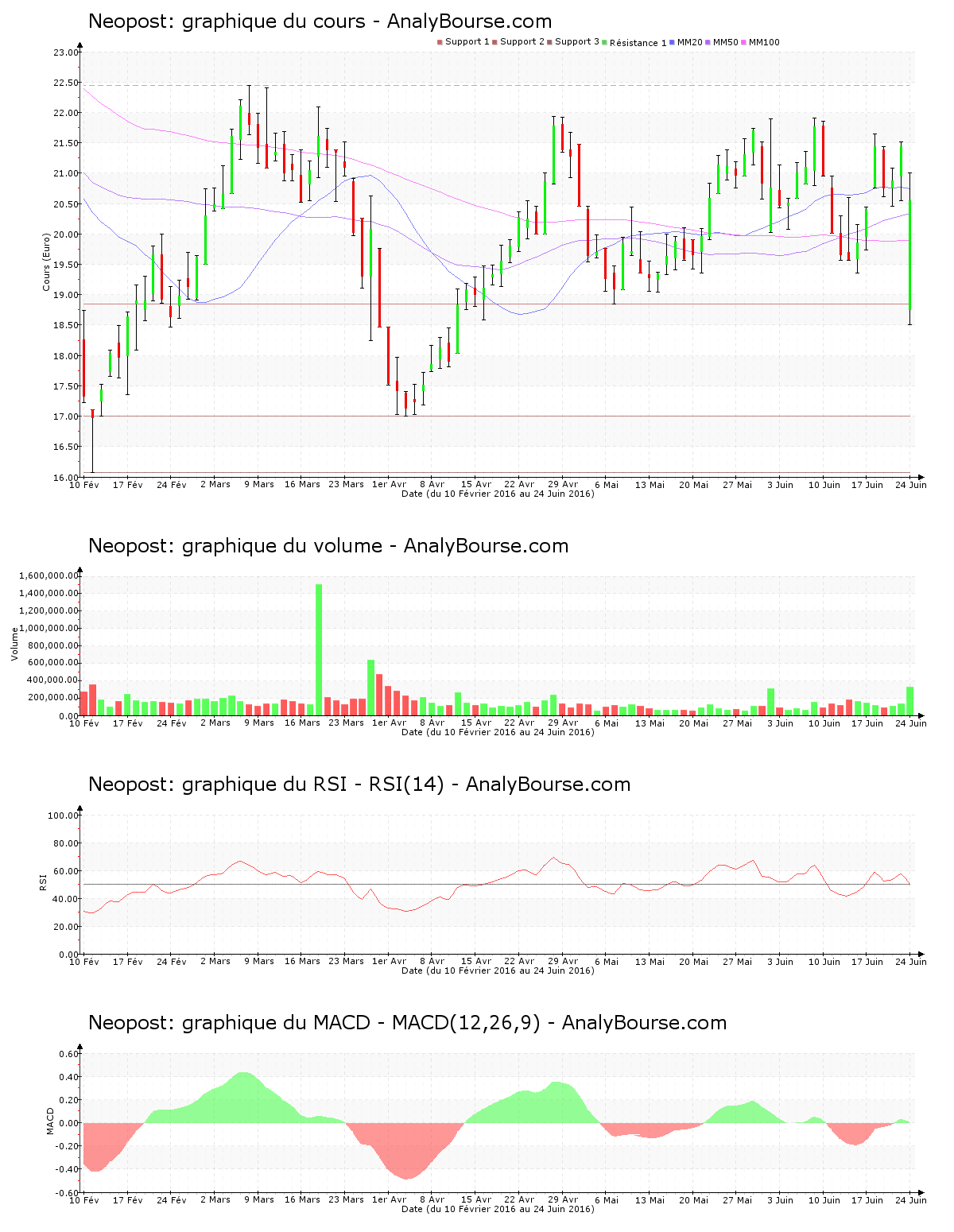Click the 60.00 RSI axis value
This screenshot has width=954, height=1232.
click(x=66, y=872)
